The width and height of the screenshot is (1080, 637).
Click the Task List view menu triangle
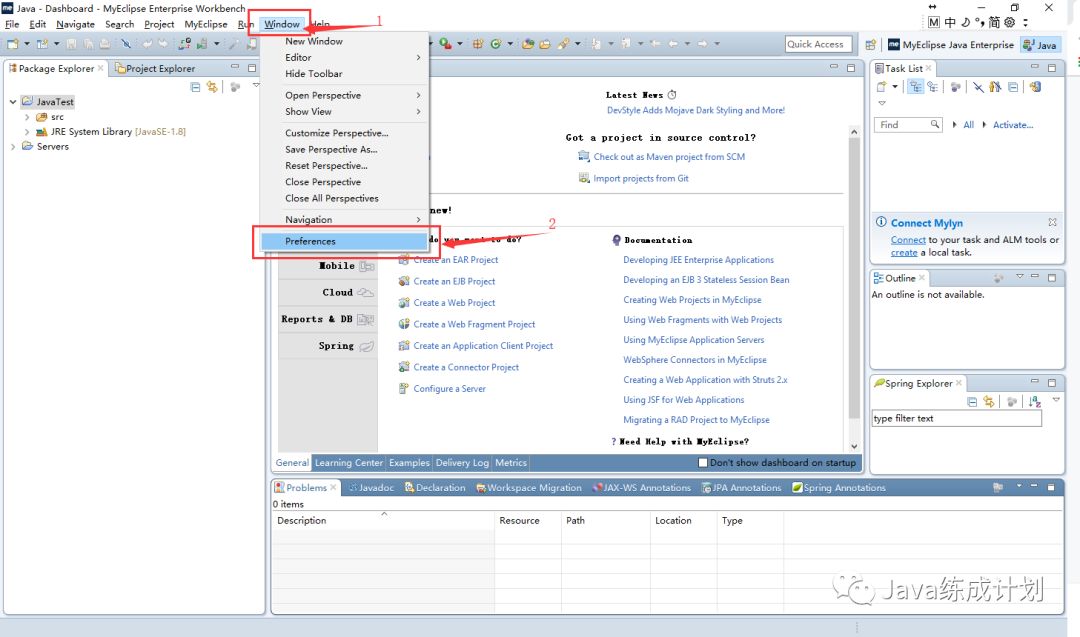[x=882, y=103]
